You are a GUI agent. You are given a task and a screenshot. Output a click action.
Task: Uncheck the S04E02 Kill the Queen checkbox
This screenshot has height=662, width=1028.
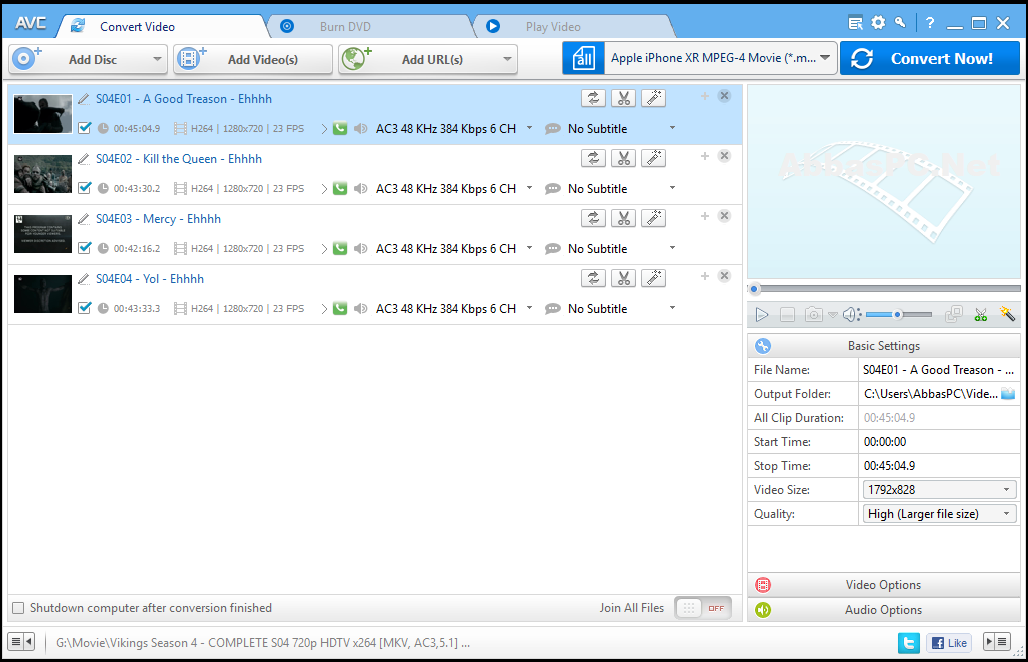pos(85,188)
